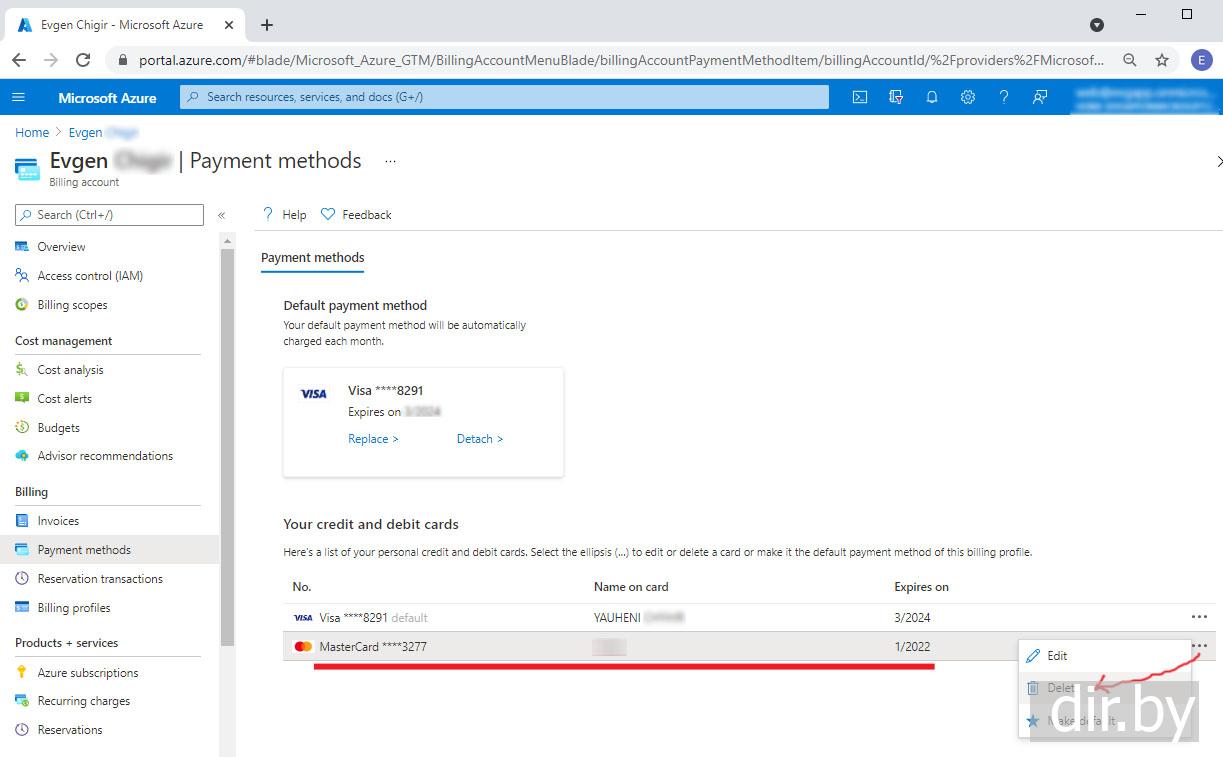The image size is (1223, 757).
Task: Open more options ellipsis beside page title
Action: (390, 161)
